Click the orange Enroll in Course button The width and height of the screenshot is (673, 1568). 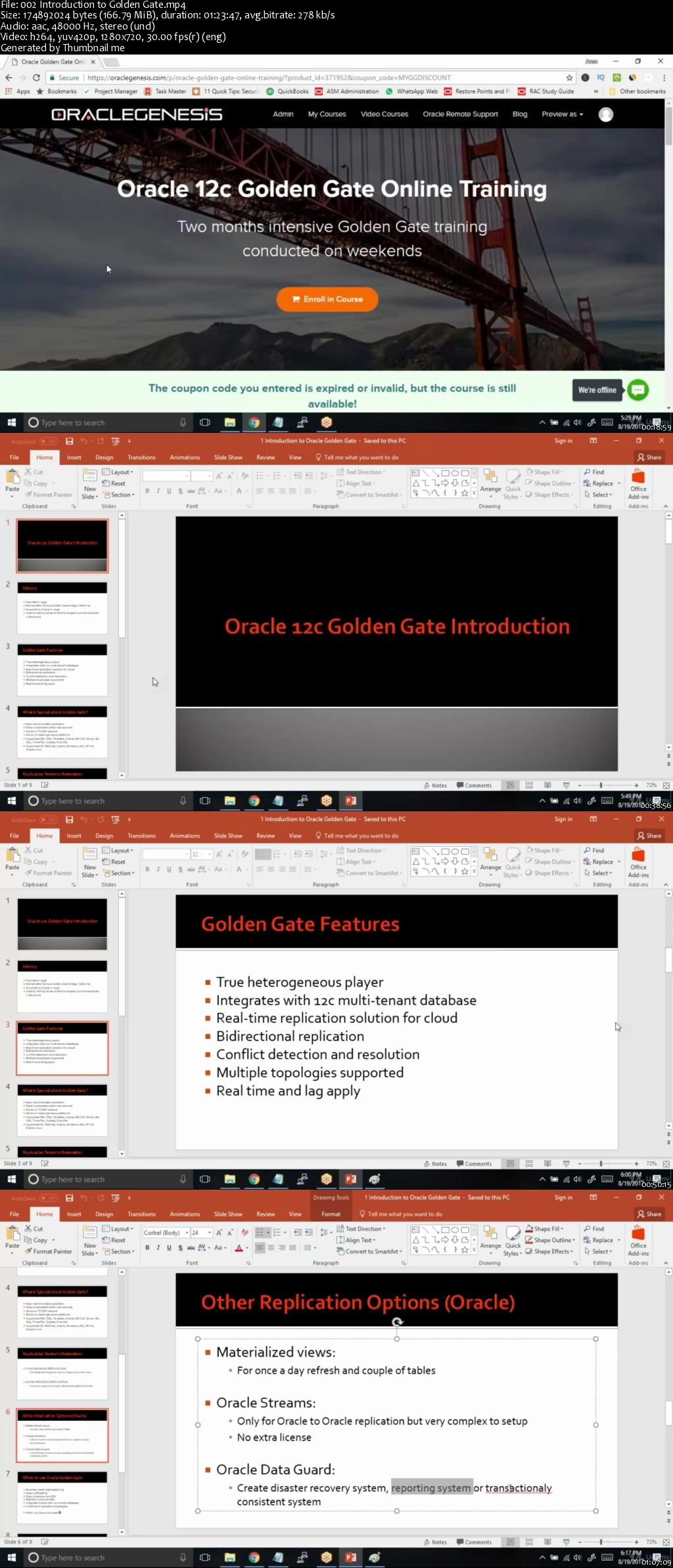click(327, 299)
